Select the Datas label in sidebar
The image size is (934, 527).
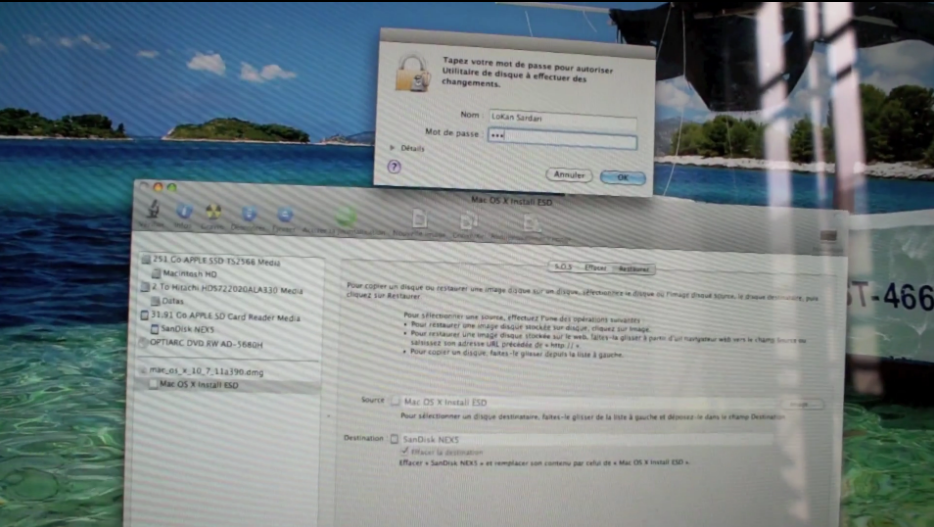(173, 301)
